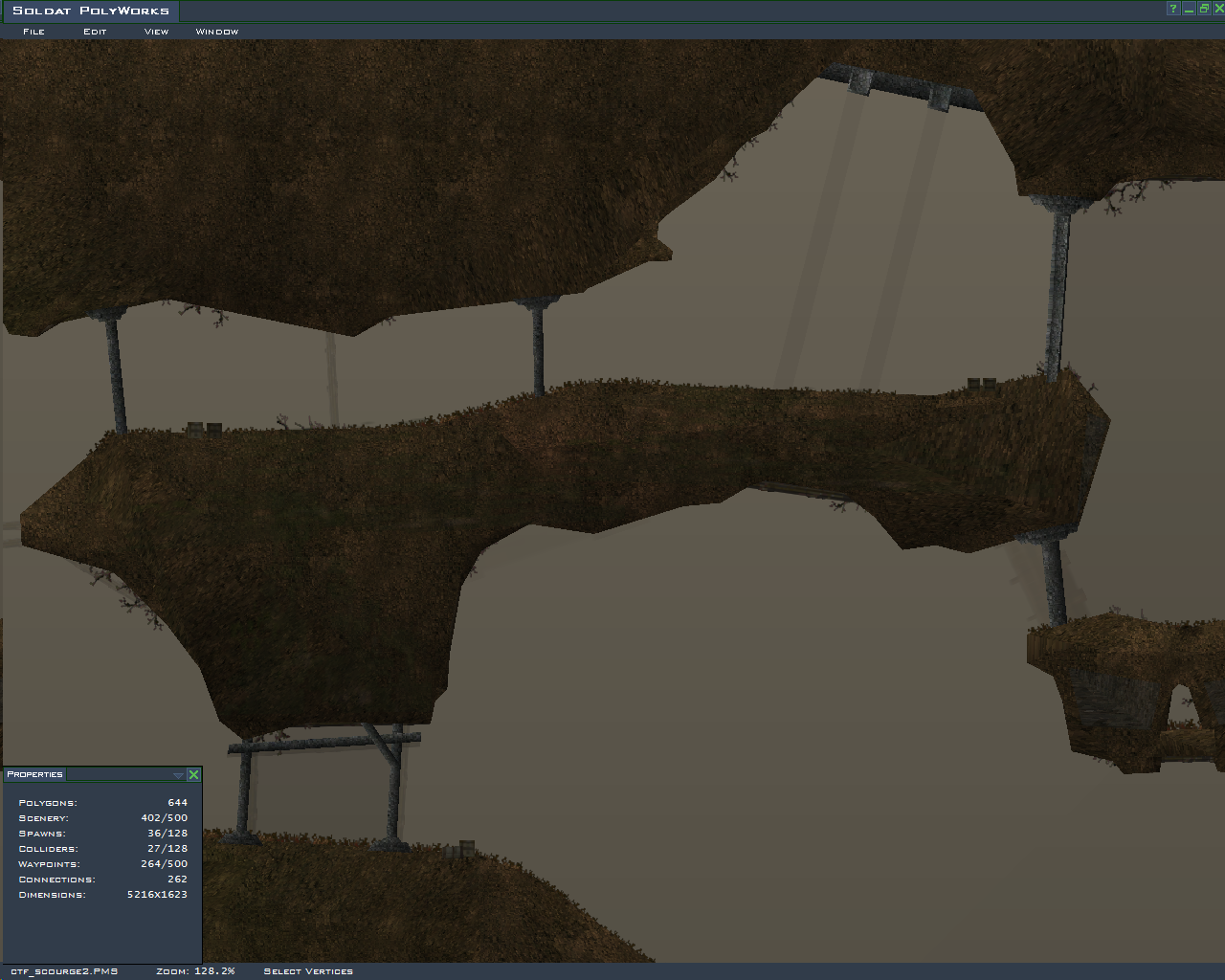Click the Waypoints: label
The height and width of the screenshot is (980, 1225).
[49, 864]
